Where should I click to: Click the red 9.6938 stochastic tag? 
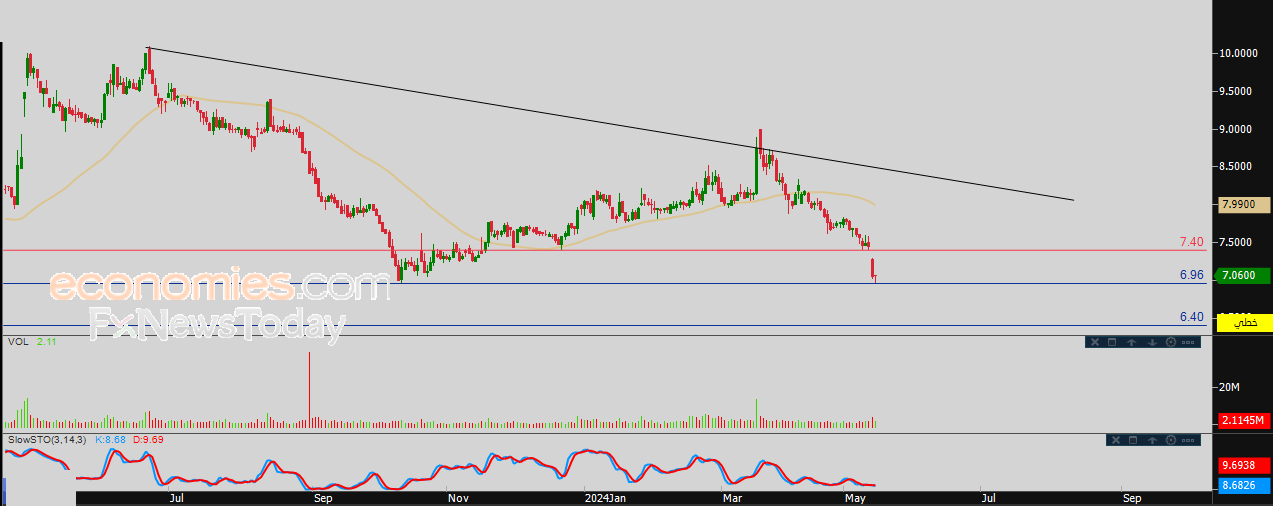tap(1244, 466)
